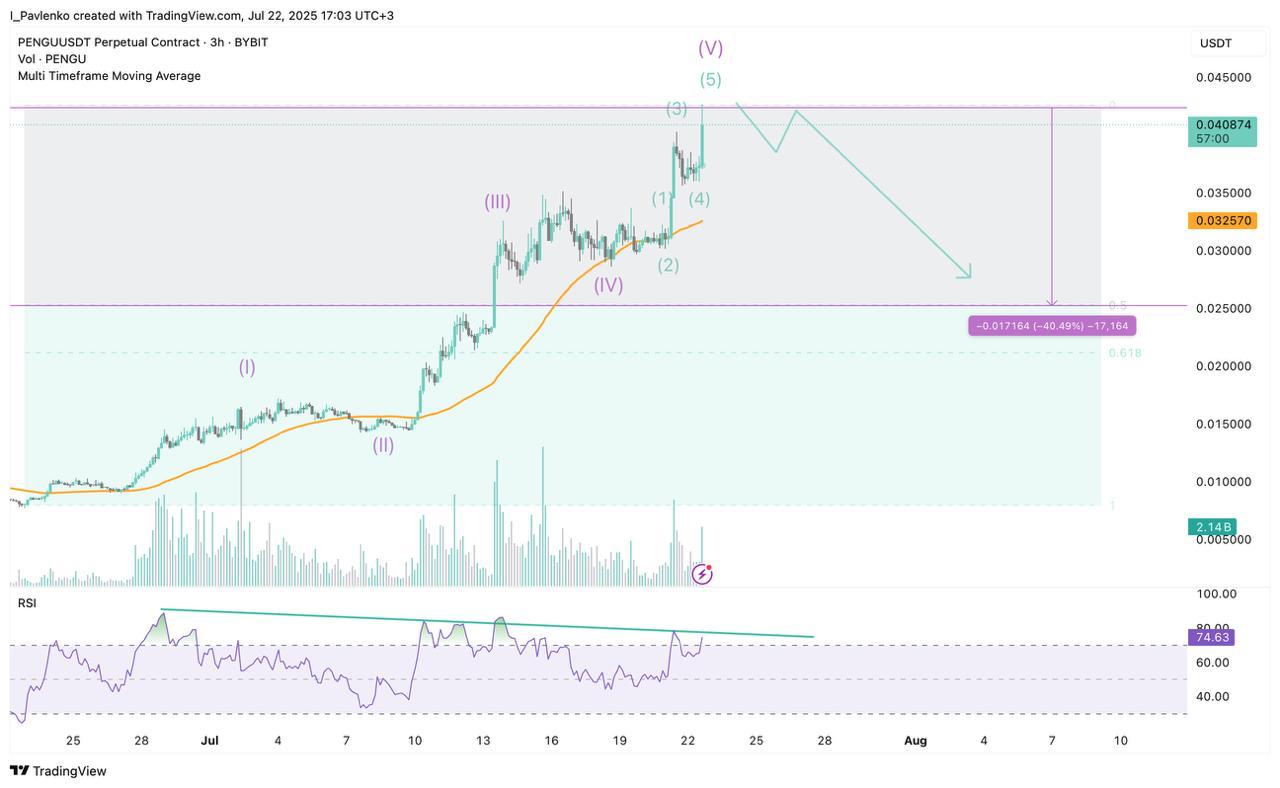Click the 0.020000 price axis label

1224,366
